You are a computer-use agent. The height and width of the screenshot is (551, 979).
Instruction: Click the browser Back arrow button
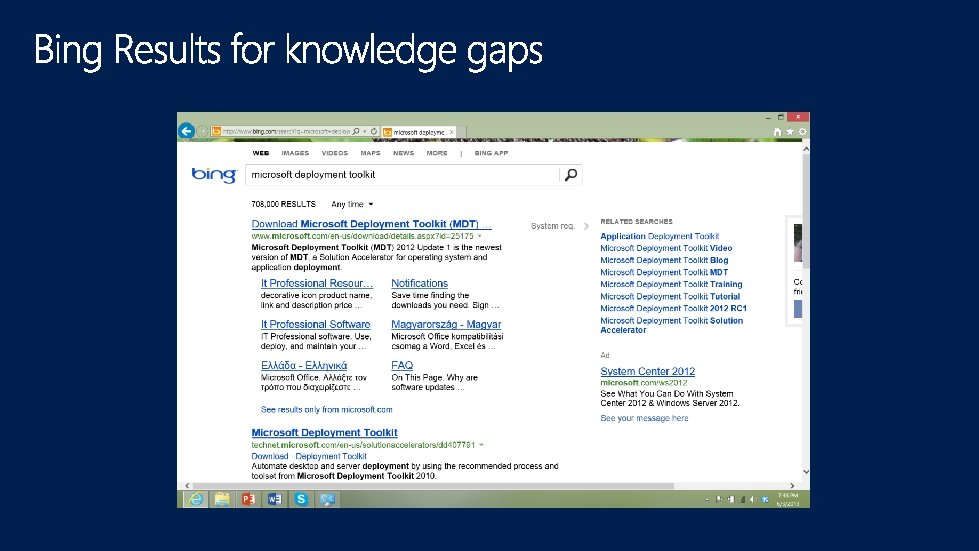[x=186, y=131]
